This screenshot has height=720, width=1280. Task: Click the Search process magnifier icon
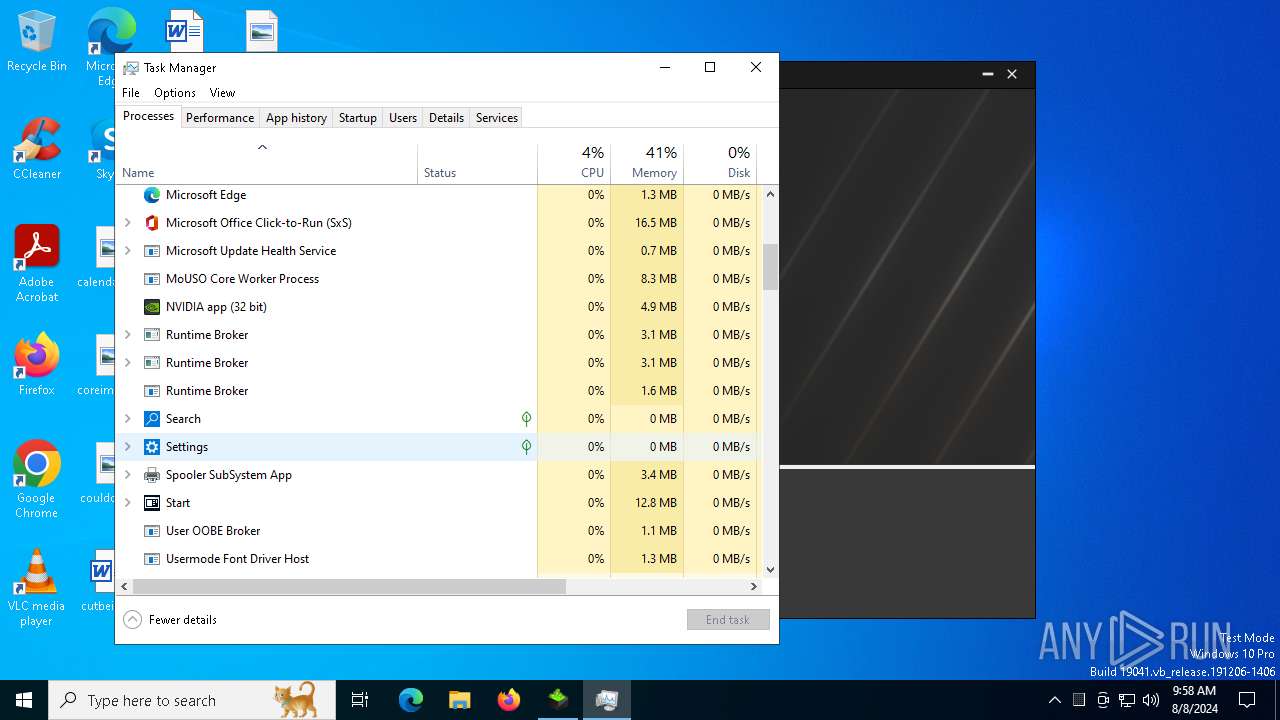click(x=152, y=419)
